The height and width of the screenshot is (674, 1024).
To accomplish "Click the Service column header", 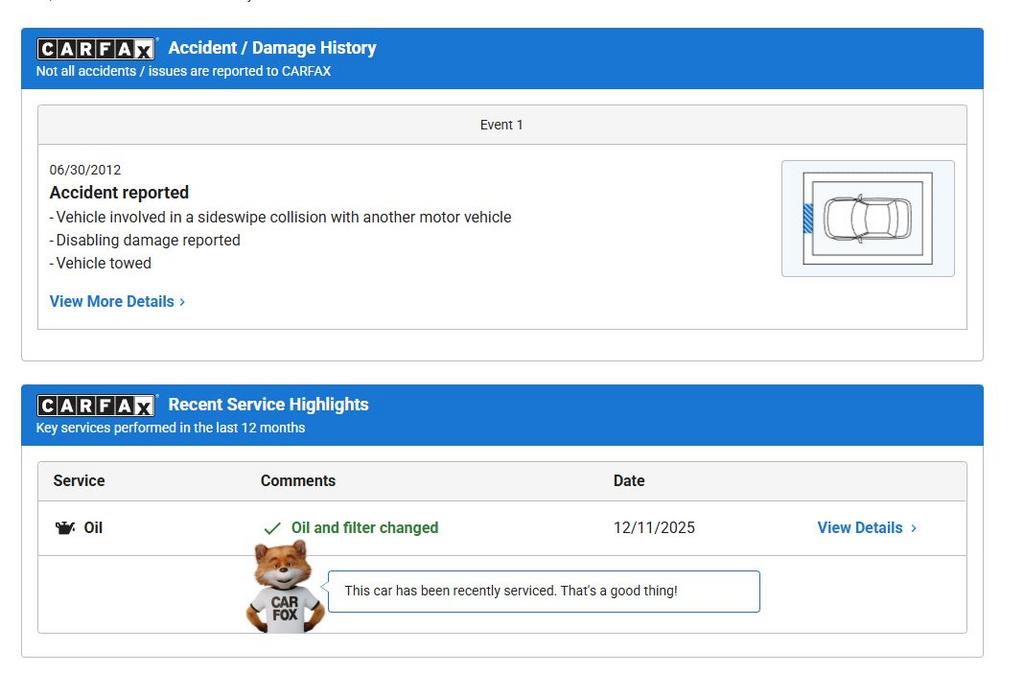I will pyautogui.click(x=79, y=481).
